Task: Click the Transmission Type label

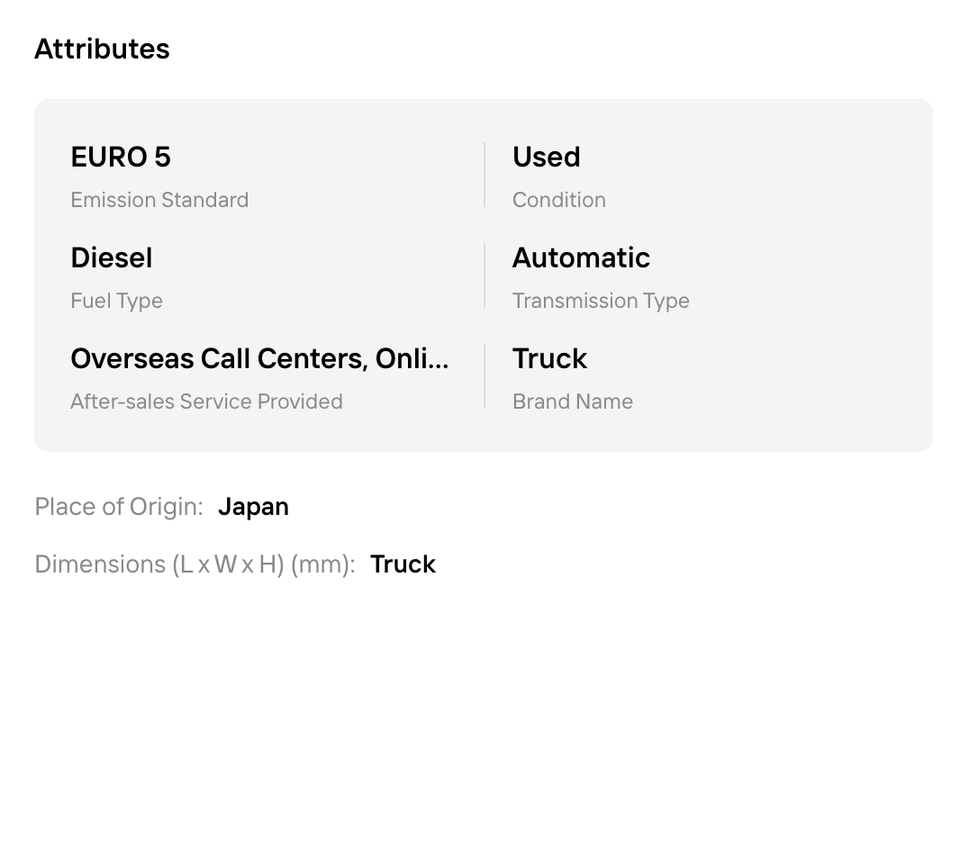Action: click(x=601, y=301)
